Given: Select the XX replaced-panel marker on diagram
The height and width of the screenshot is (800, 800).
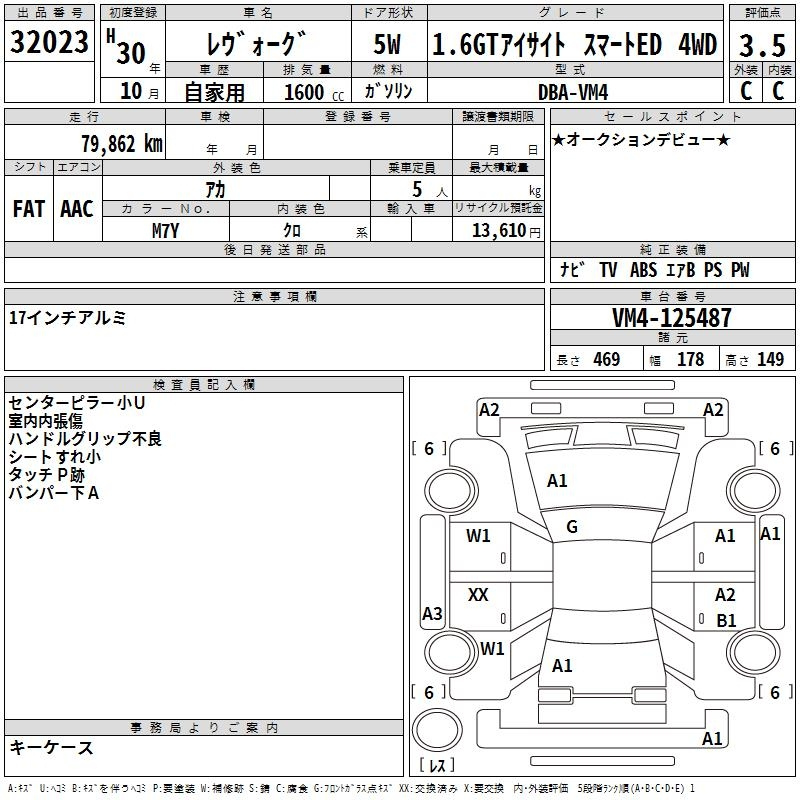Looking at the screenshot, I should pyautogui.click(x=479, y=595).
